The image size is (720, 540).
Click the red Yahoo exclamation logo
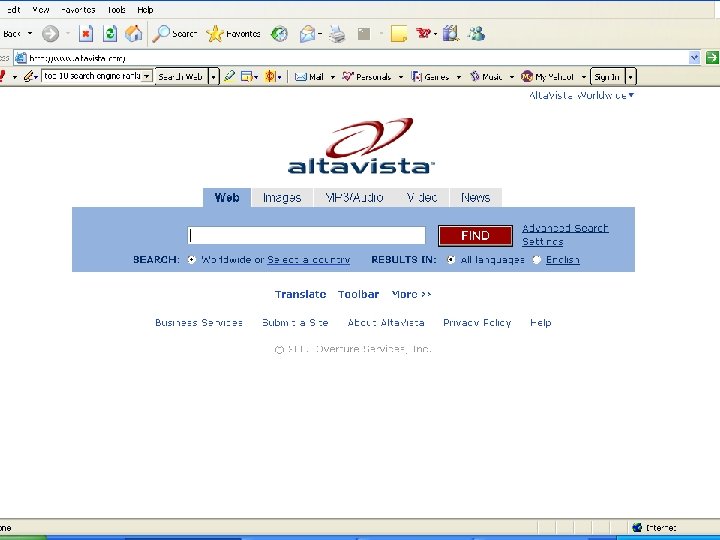(x=2, y=76)
